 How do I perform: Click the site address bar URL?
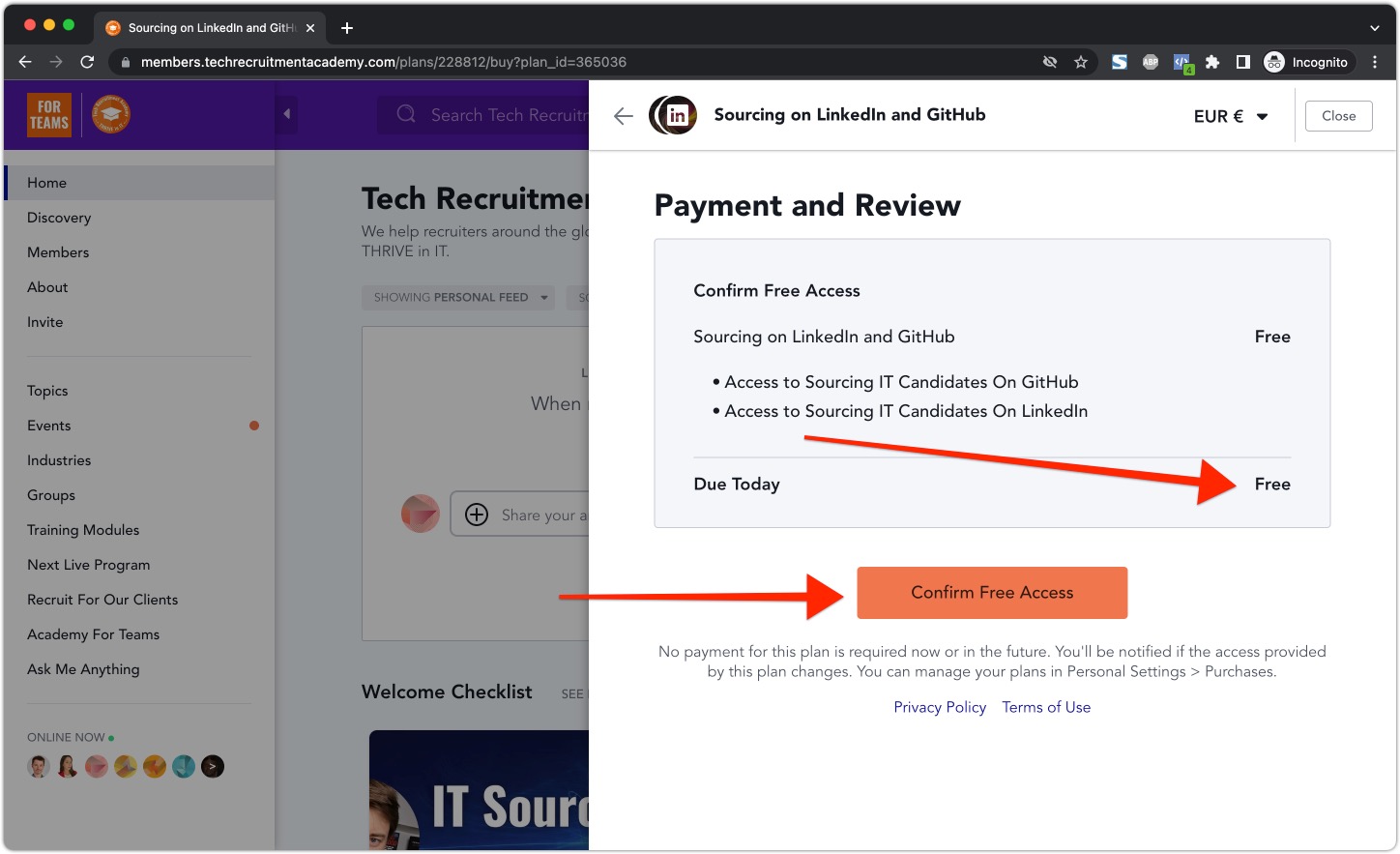(x=384, y=62)
